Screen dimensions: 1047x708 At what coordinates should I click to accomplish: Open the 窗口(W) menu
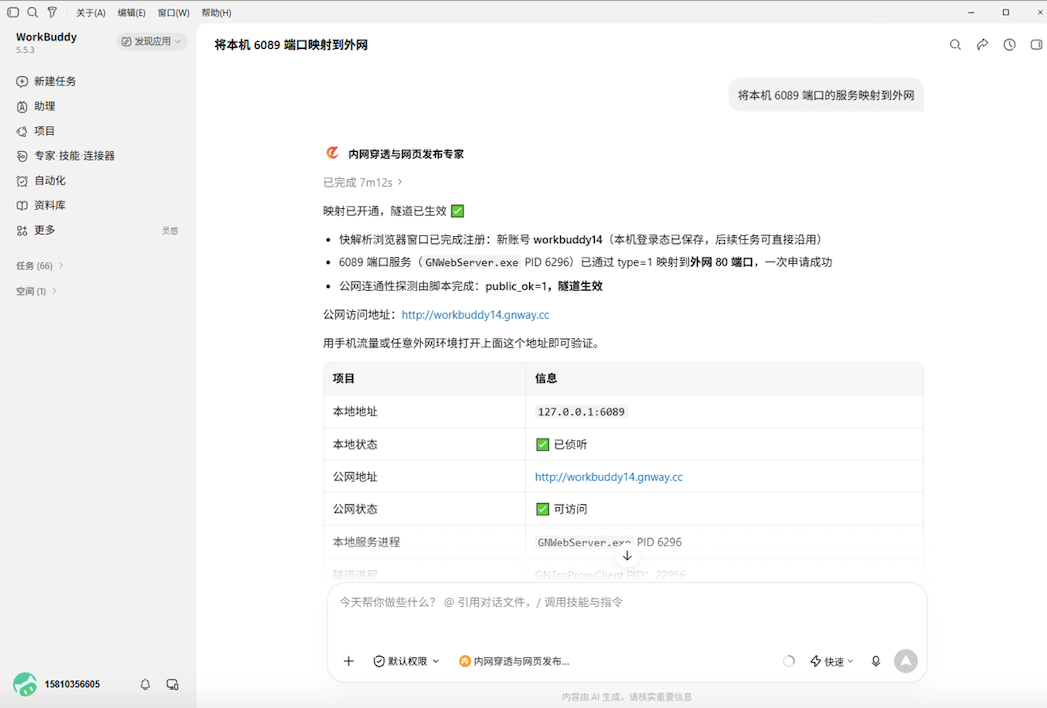(x=174, y=13)
